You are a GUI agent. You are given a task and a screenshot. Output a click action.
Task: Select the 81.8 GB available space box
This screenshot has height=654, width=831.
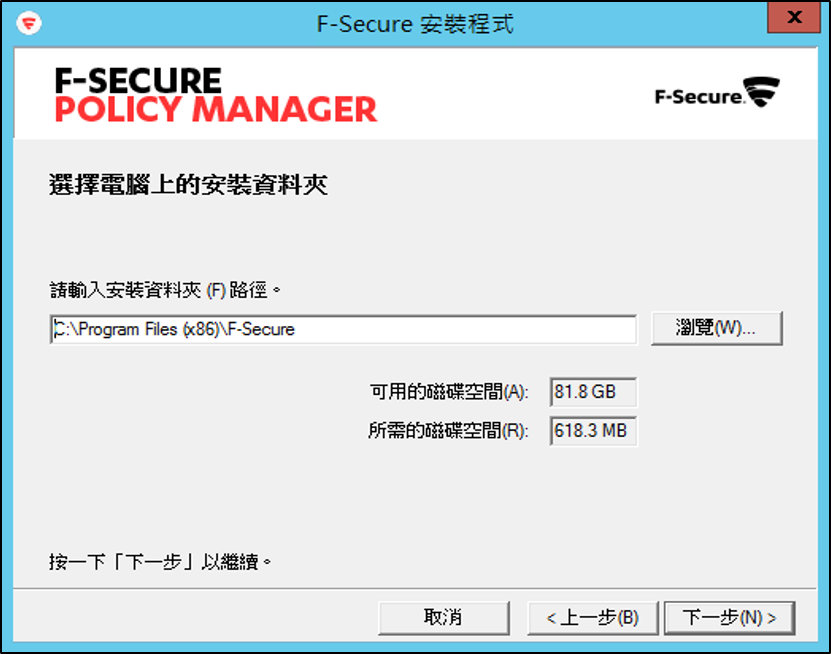[593, 392]
